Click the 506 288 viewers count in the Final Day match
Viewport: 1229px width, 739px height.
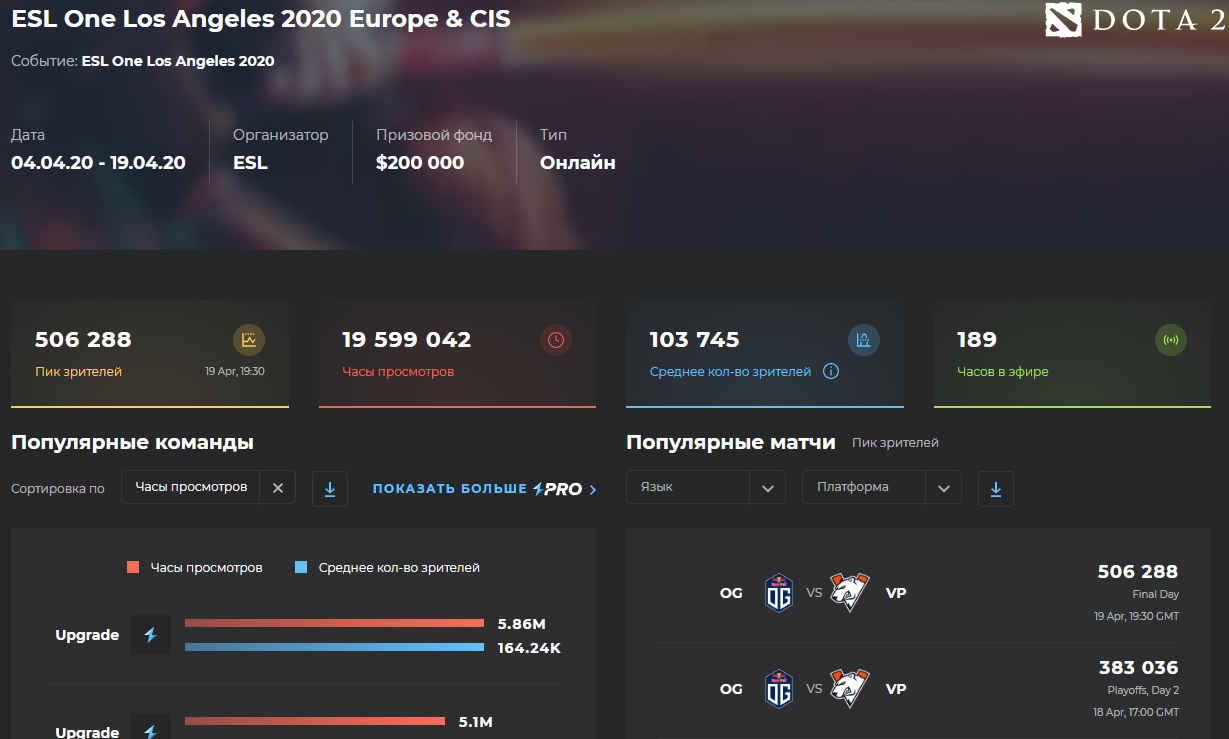[1138, 571]
